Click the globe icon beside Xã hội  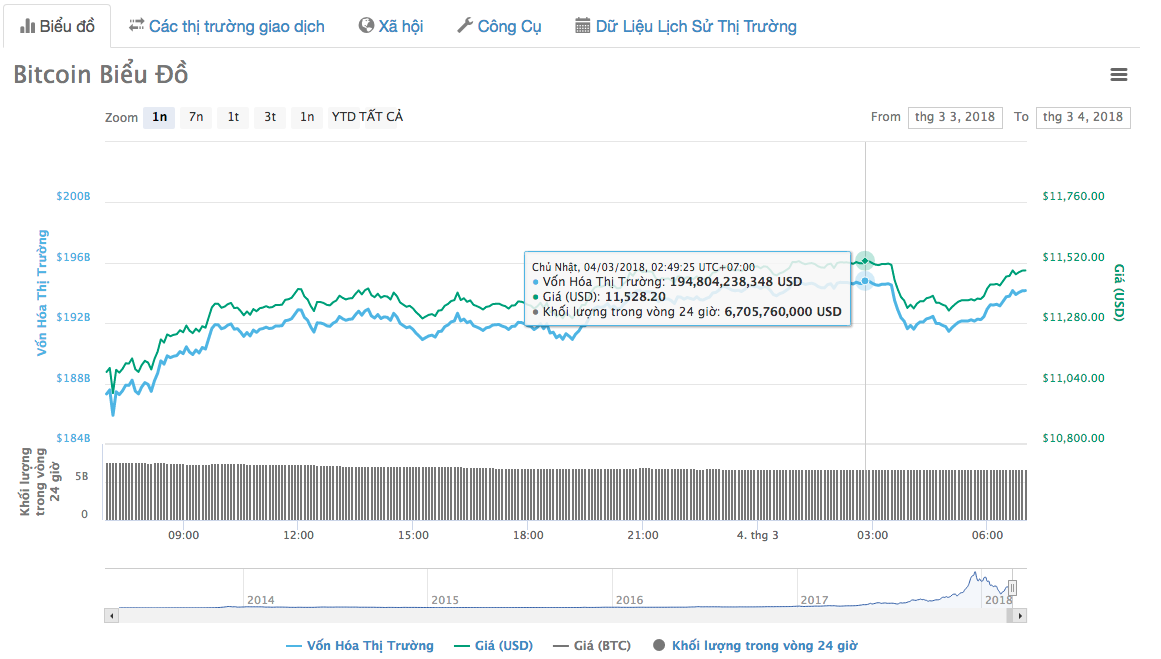coord(366,25)
